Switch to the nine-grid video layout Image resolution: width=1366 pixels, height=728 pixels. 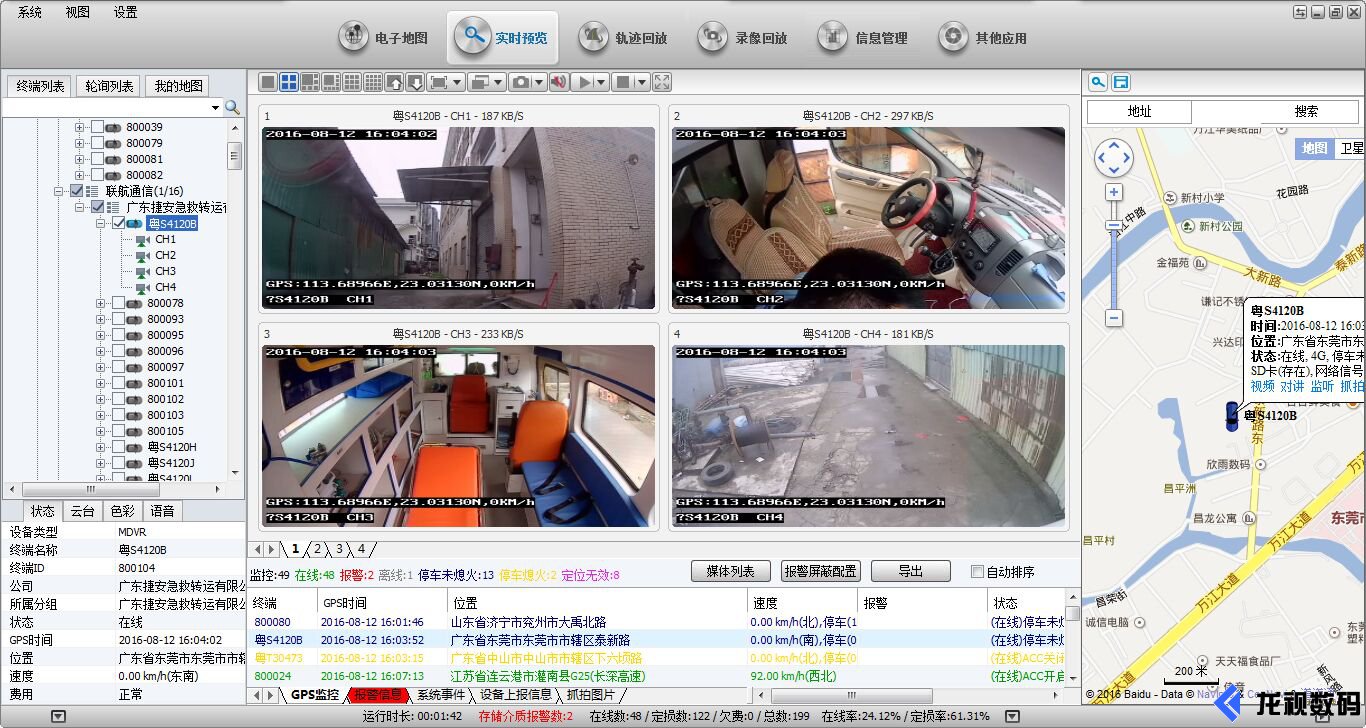[351, 82]
